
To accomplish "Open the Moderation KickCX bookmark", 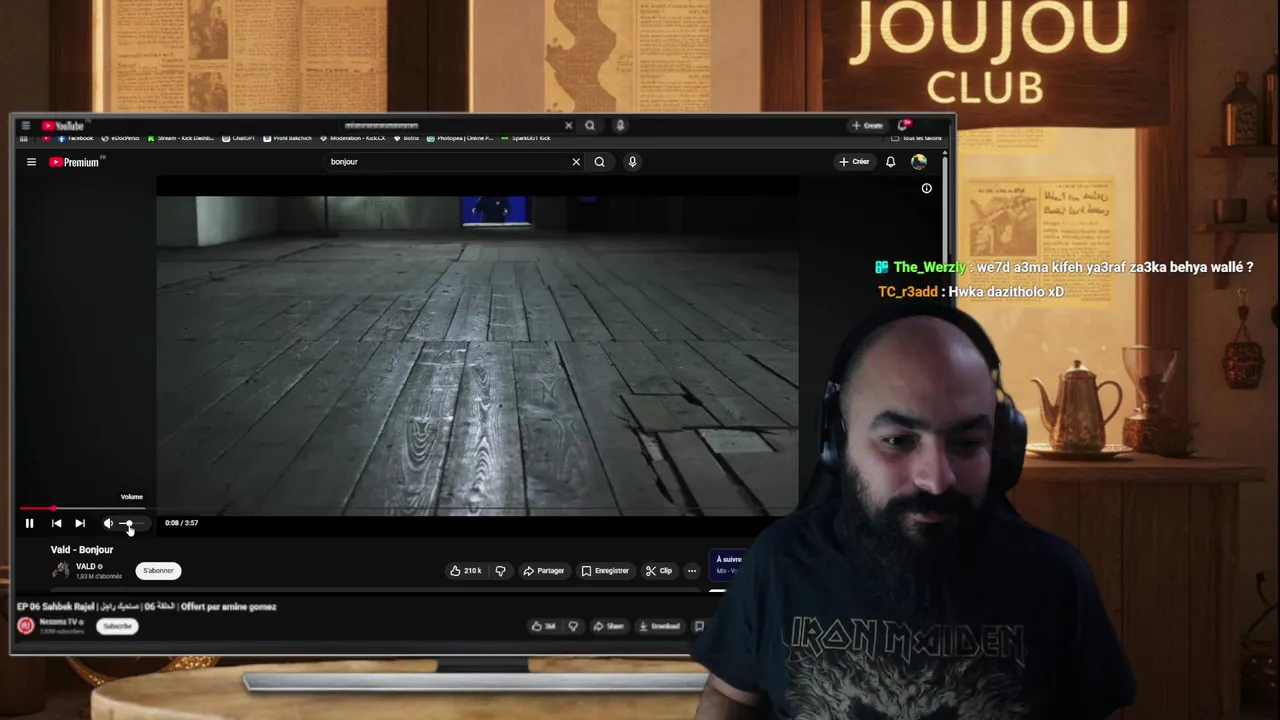I will [355, 138].
